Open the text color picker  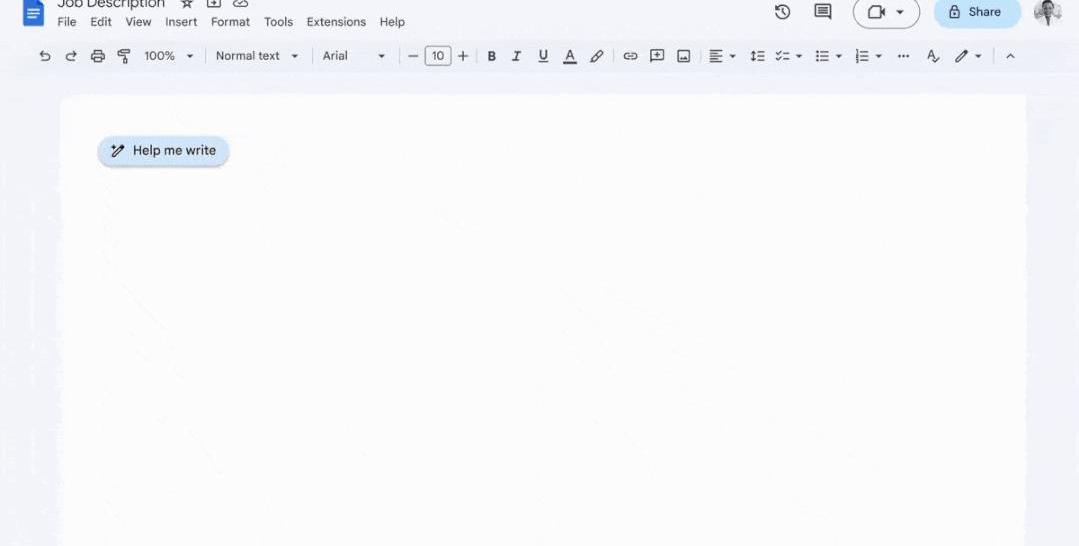[570, 56]
